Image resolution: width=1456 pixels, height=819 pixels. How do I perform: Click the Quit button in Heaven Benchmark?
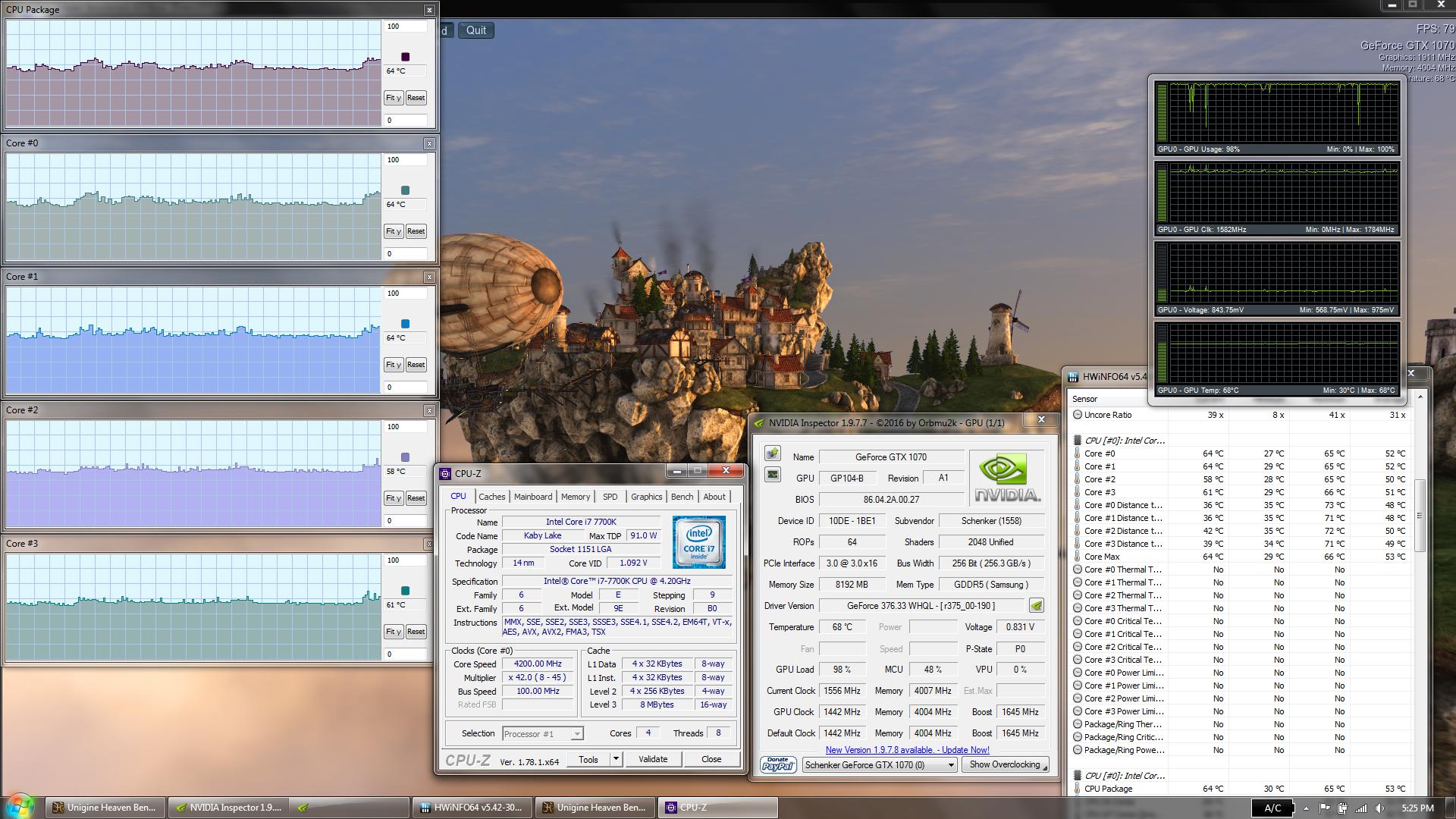point(476,30)
